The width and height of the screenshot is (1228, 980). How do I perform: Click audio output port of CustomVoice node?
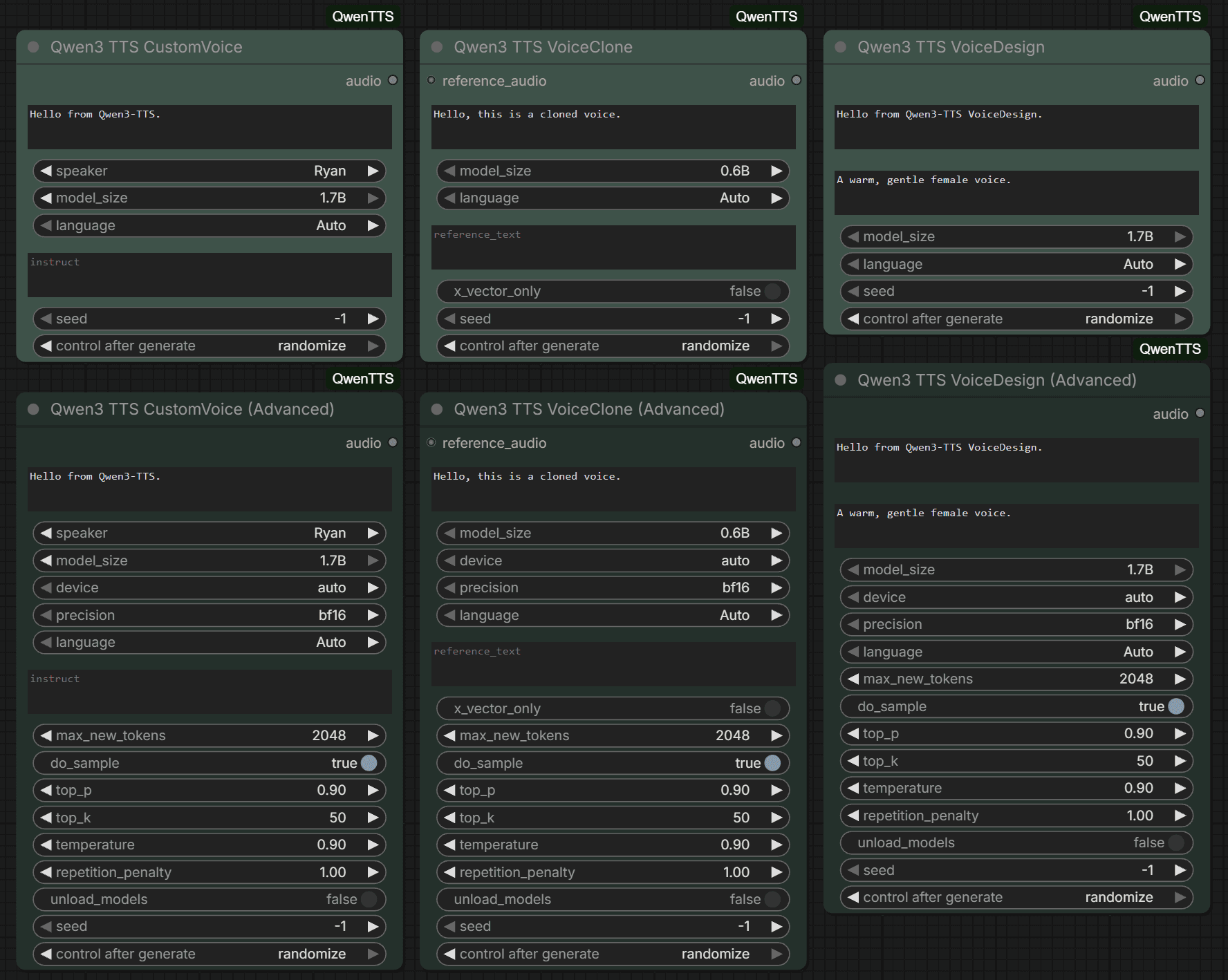(393, 80)
